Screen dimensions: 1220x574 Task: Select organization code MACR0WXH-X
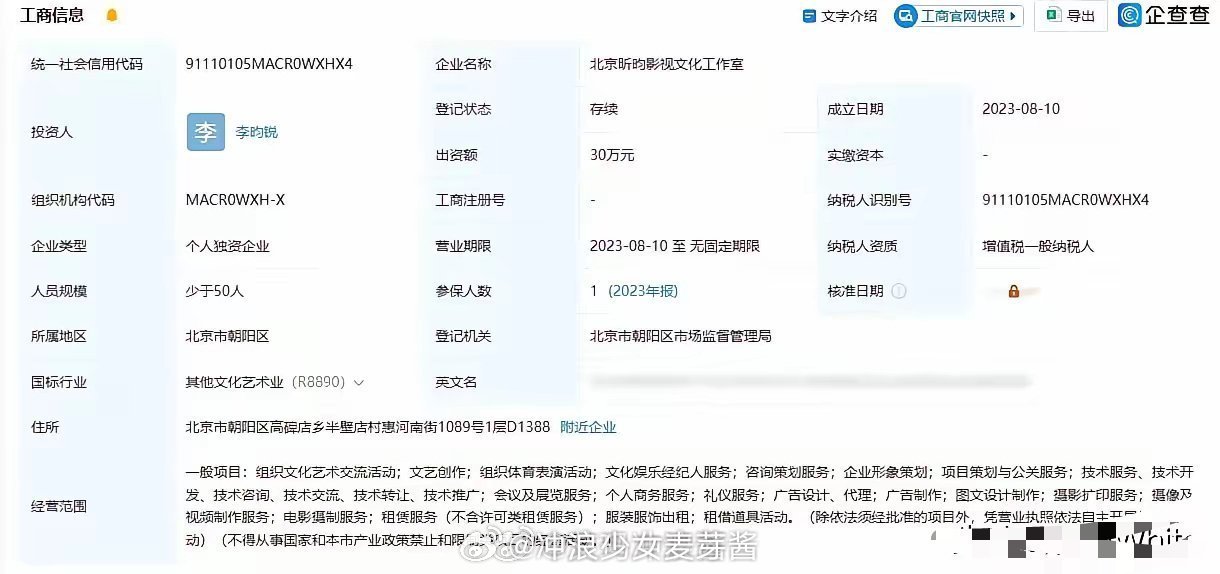pos(235,200)
